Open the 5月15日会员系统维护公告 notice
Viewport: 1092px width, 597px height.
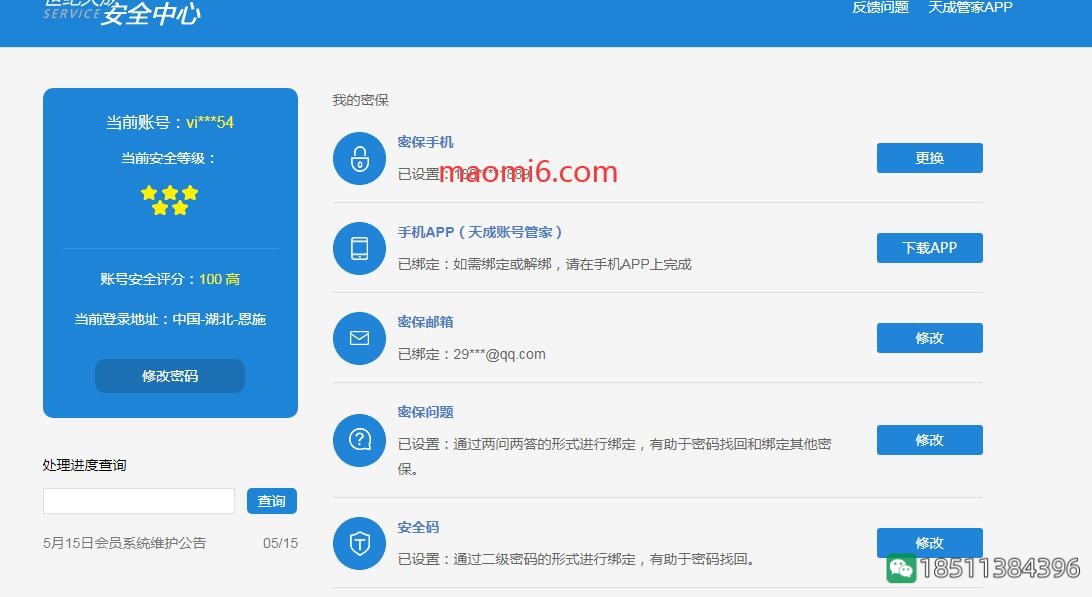pyautogui.click(x=125, y=543)
